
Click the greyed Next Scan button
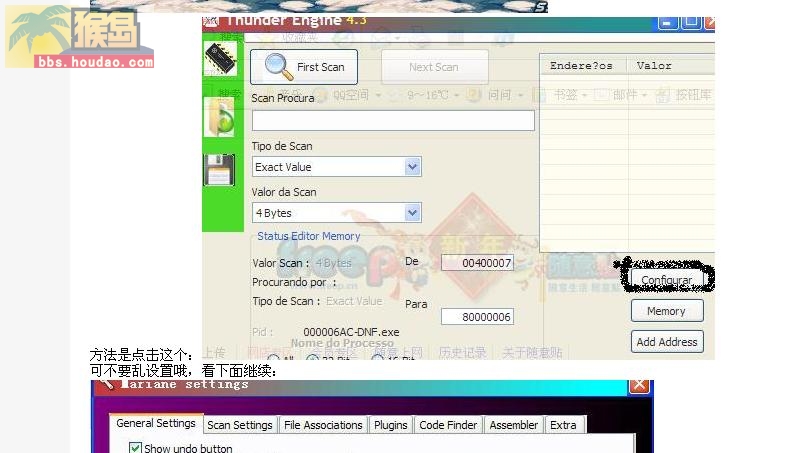(x=434, y=67)
